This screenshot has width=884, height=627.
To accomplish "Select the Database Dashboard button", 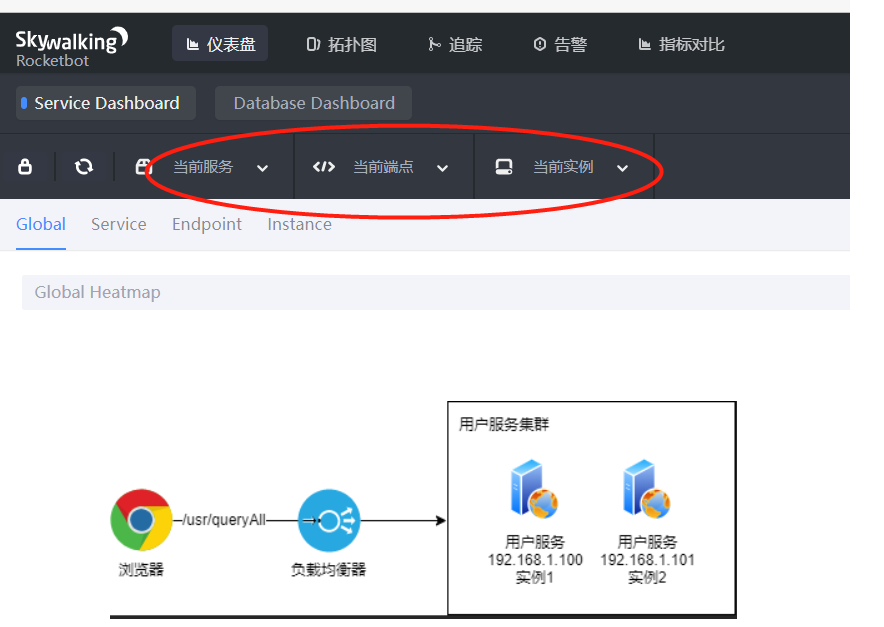I will [313, 103].
